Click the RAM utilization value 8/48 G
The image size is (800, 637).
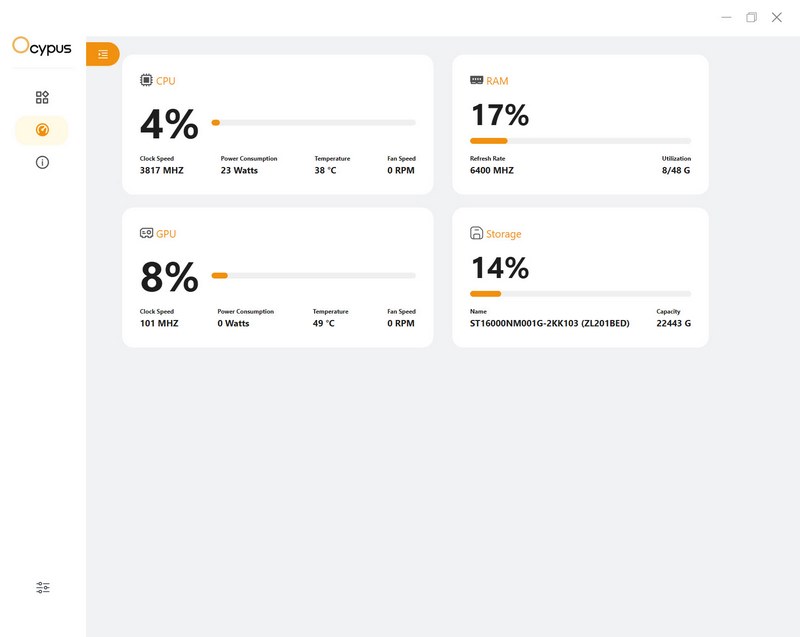676,171
